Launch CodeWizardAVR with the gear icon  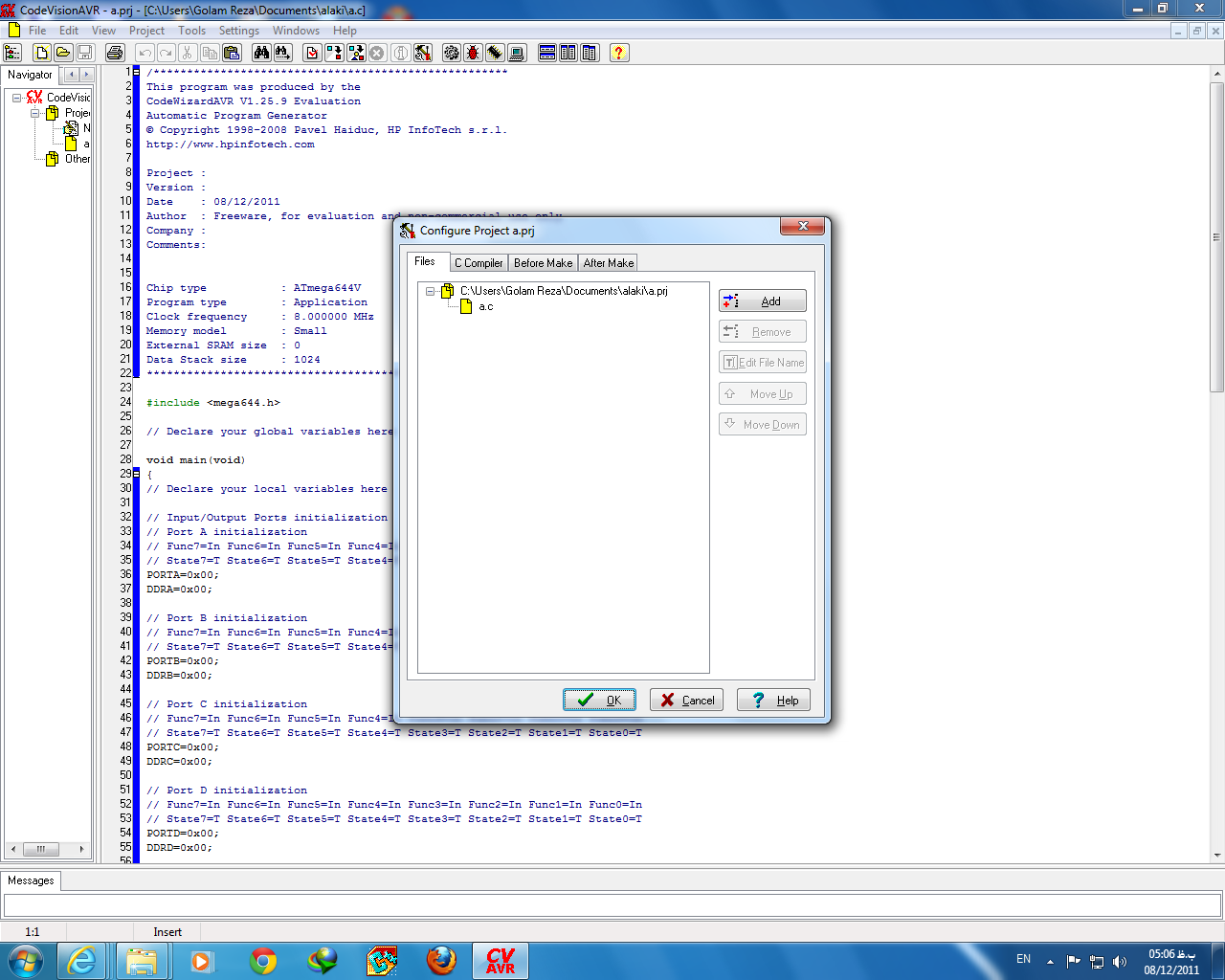tap(452, 53)
